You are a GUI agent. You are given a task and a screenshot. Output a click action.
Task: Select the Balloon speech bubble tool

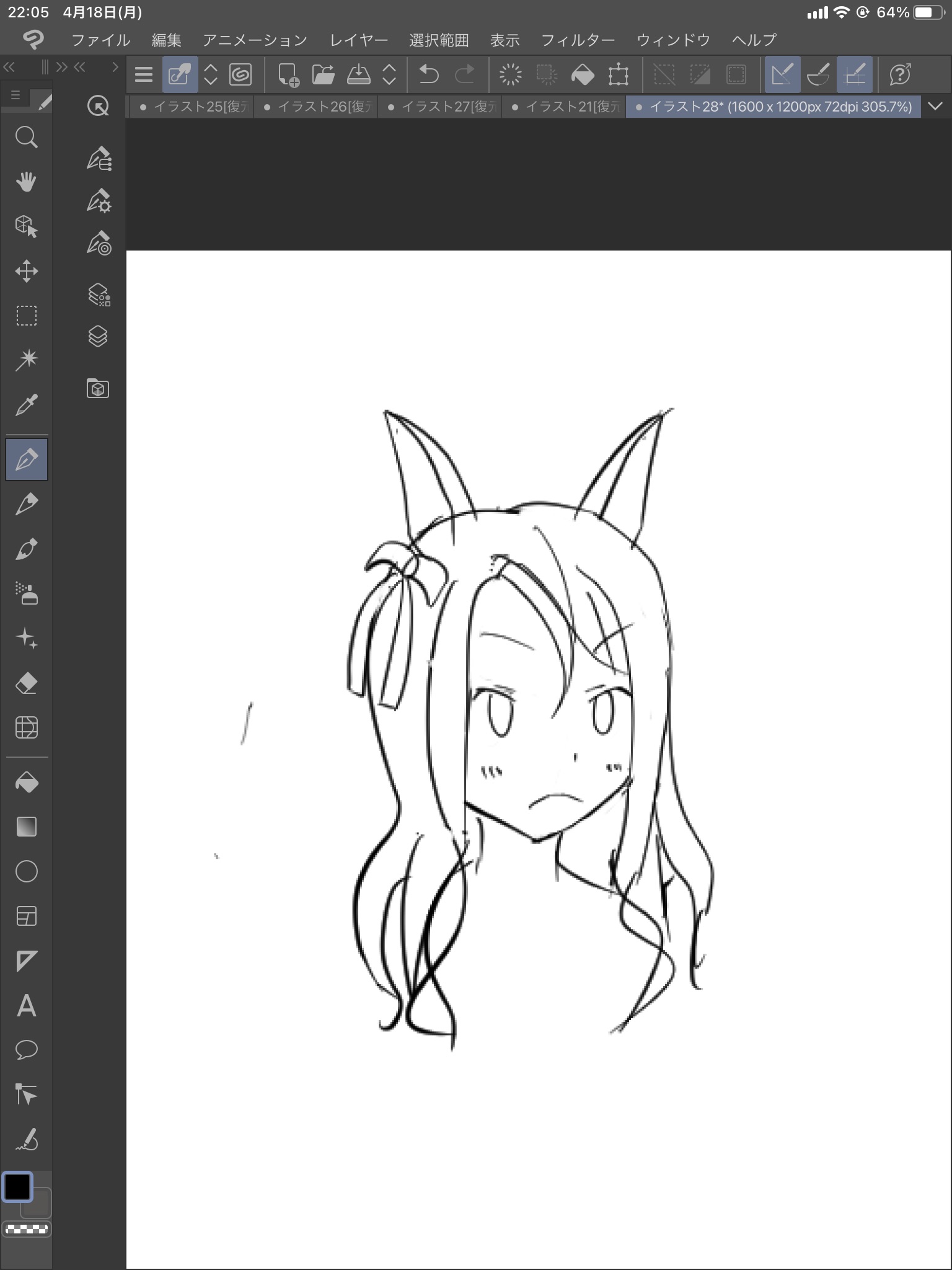pos(26,1050)
